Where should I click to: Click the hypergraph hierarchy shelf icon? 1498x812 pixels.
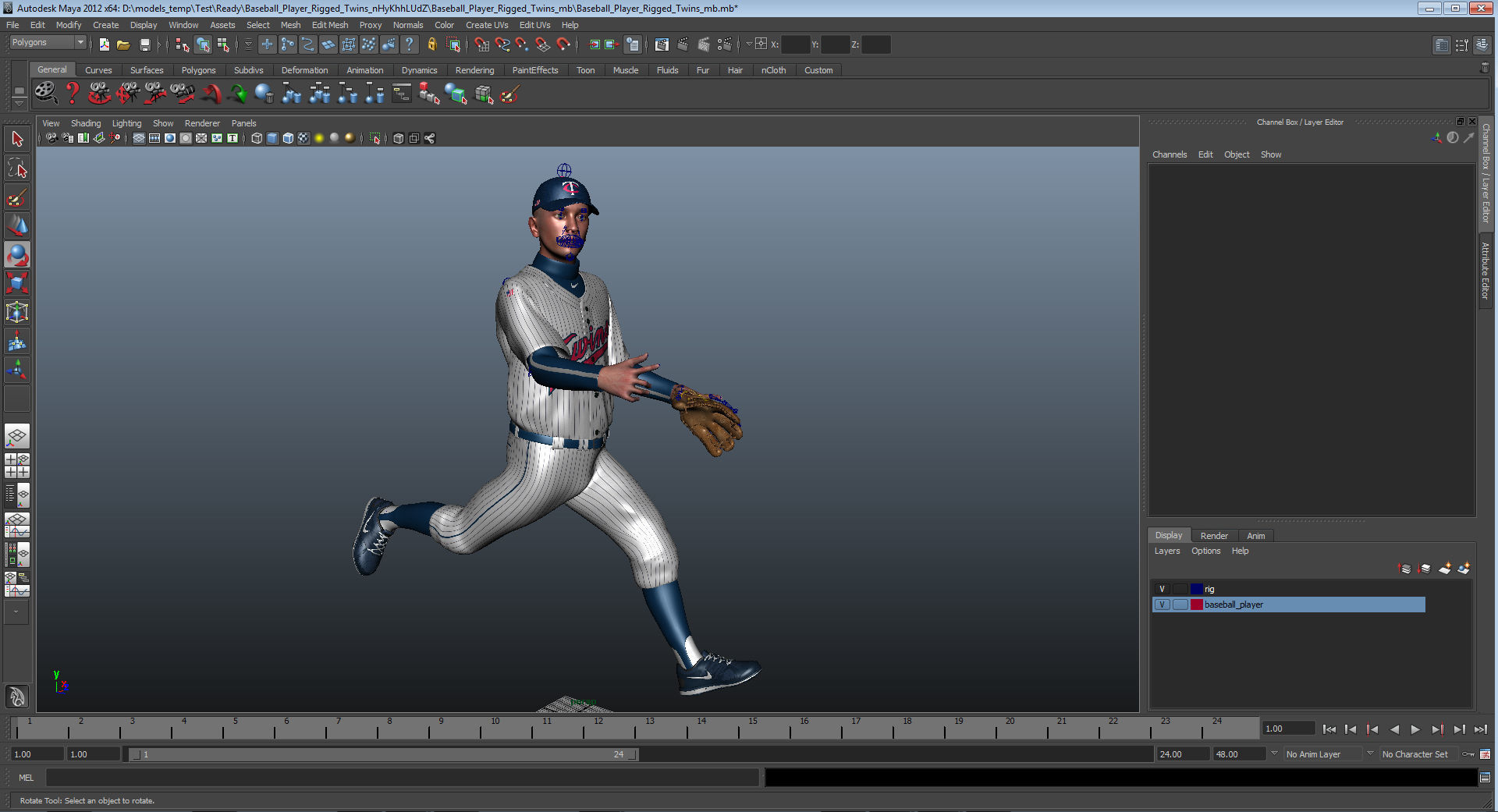coord(402,94)
